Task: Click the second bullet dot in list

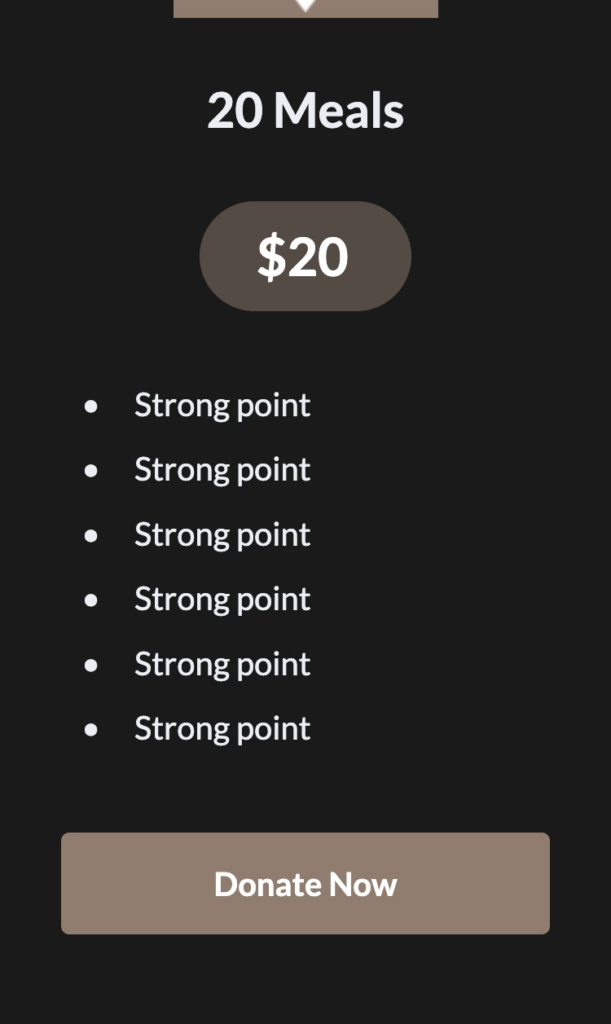Action: 92,471
